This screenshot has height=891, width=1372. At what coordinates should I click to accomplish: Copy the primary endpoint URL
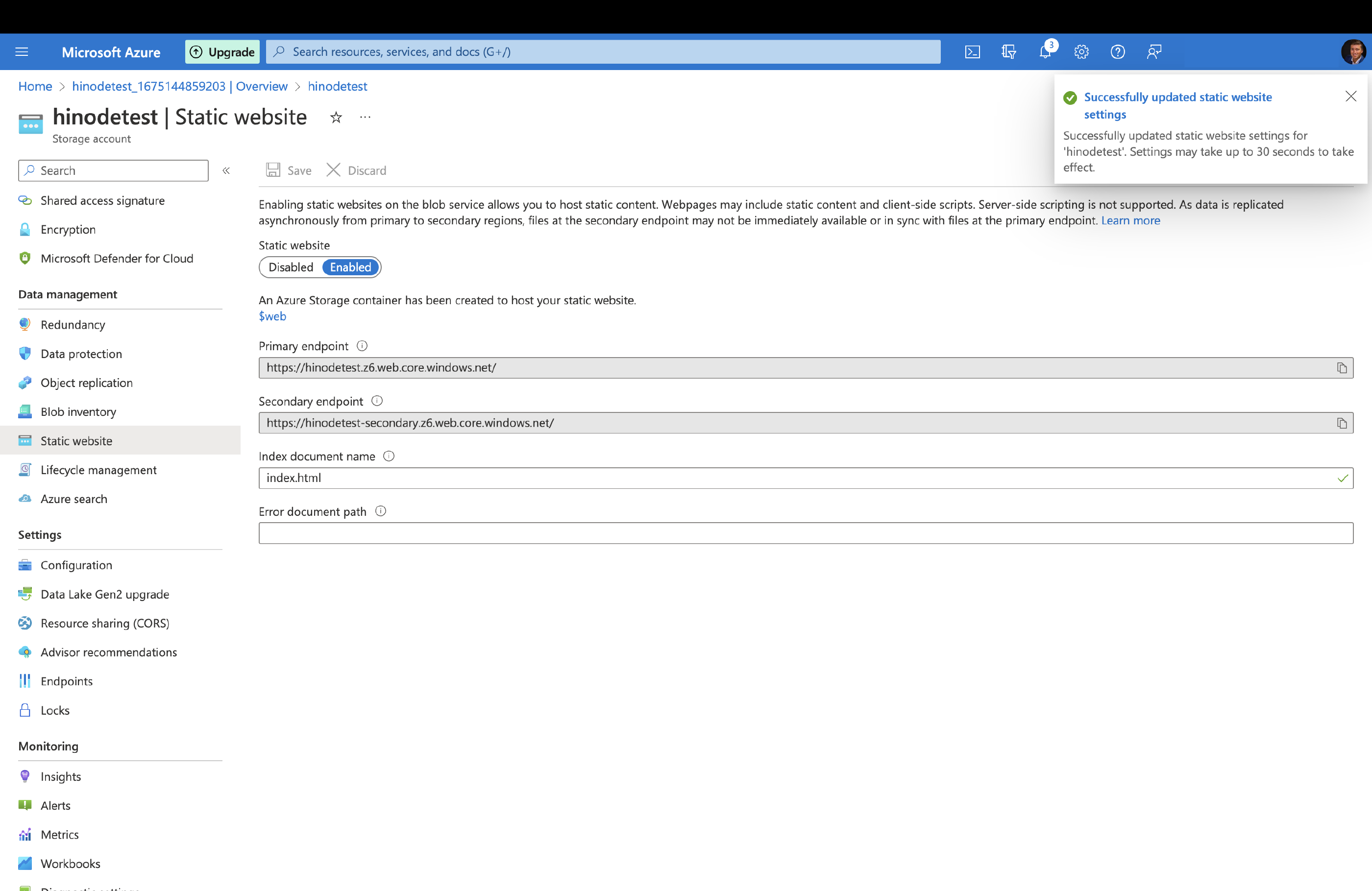[1342, 368]
